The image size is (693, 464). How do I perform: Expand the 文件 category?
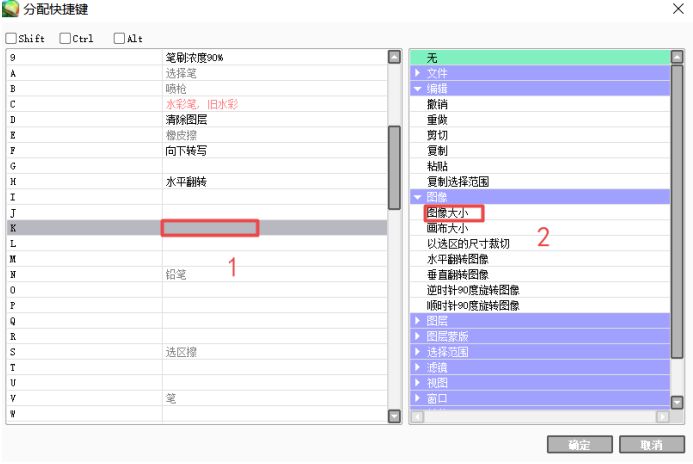click(419, 73)
